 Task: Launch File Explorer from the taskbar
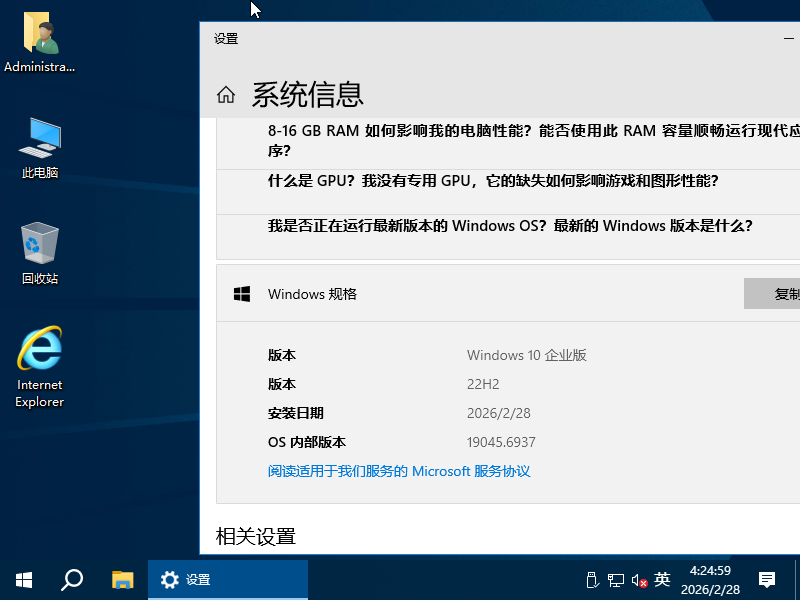pyautogui.click(x=122, y=579)
